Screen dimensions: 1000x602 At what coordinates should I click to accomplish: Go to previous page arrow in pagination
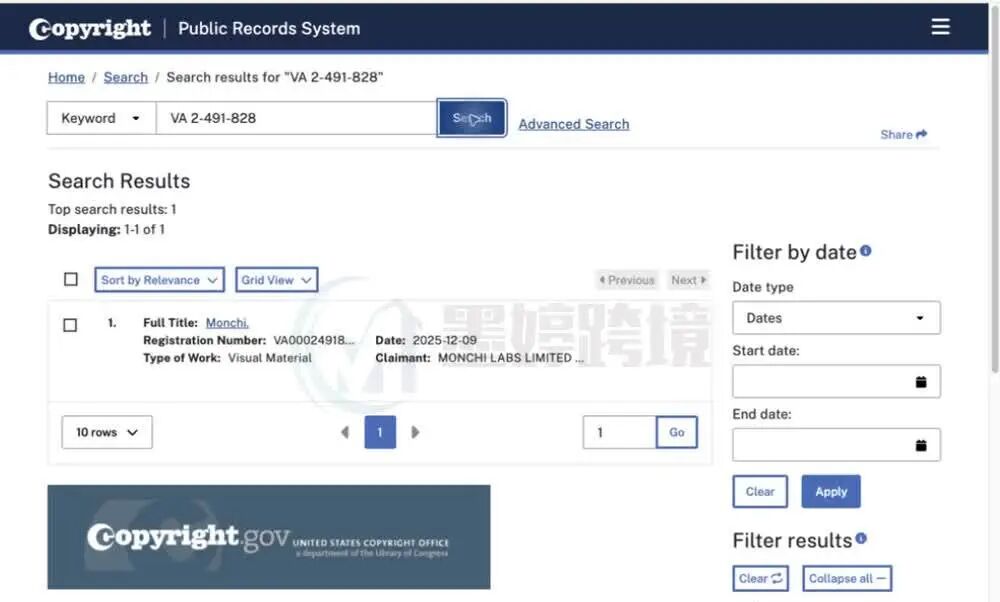tap(345, 432)
